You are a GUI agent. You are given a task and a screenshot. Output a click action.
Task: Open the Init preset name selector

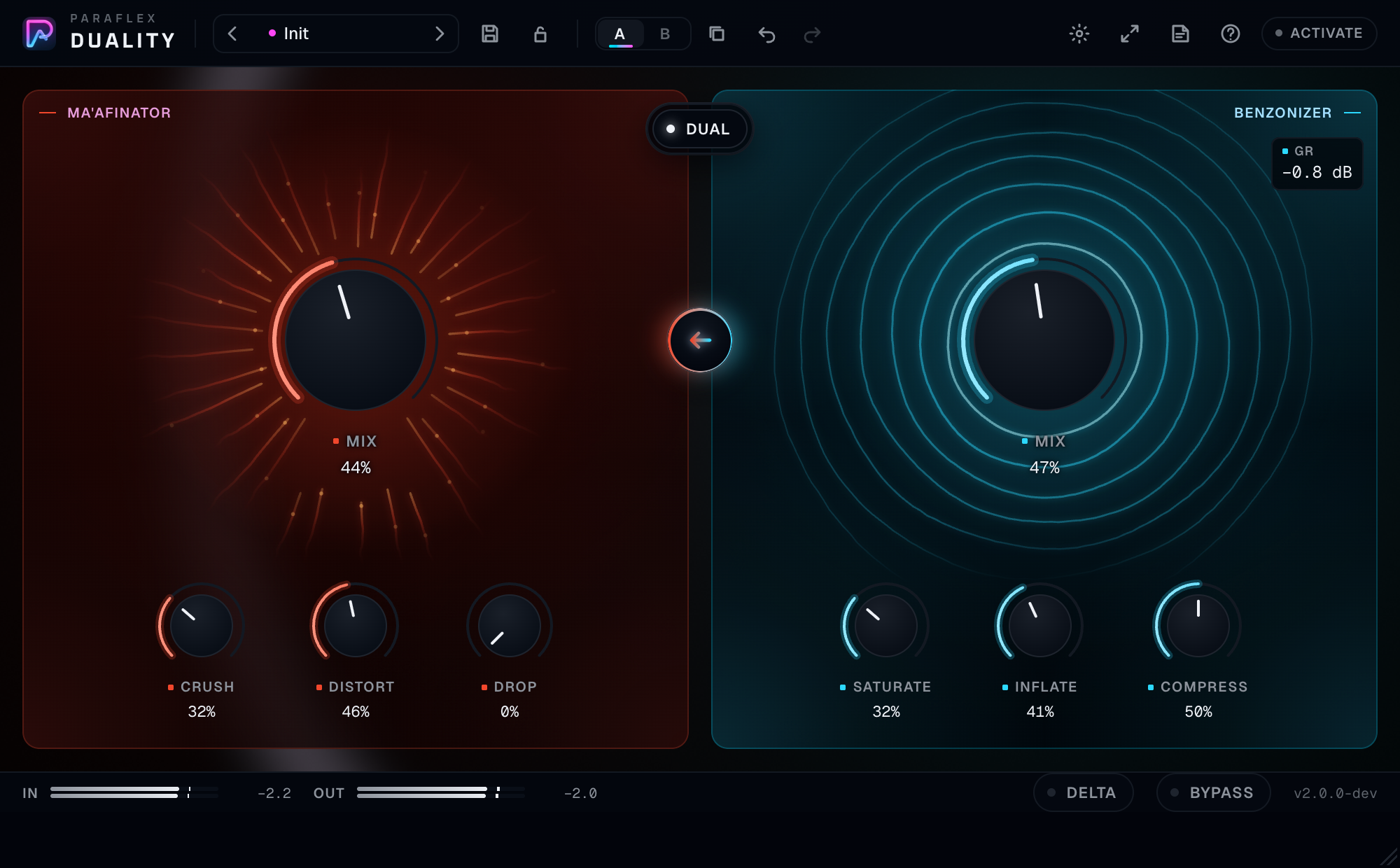pyautogui.click(x=336, y=34)
